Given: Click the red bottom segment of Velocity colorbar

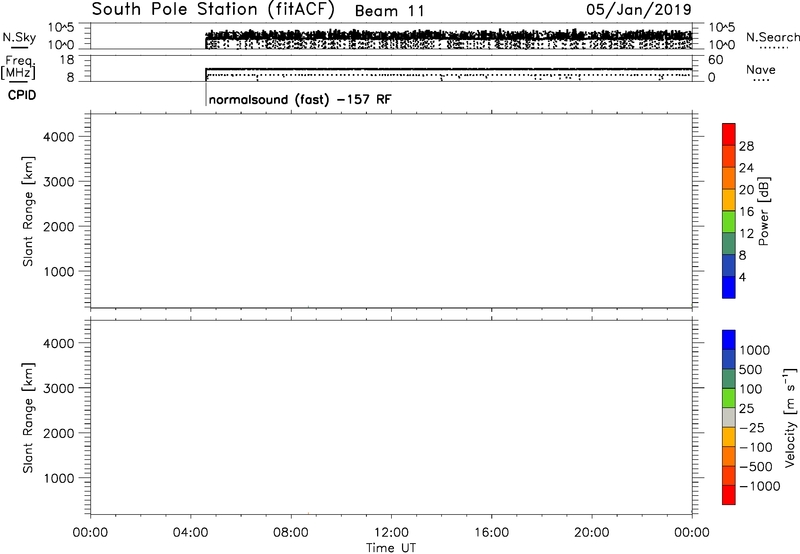Looking at the screenshot, I should (x=729, y=495).
